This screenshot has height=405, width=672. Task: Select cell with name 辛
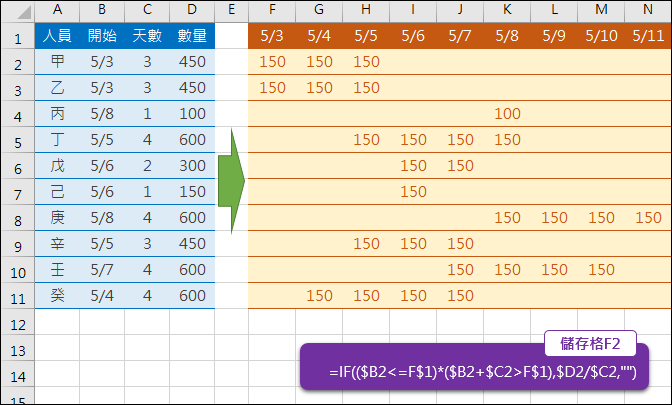[57, 243]
